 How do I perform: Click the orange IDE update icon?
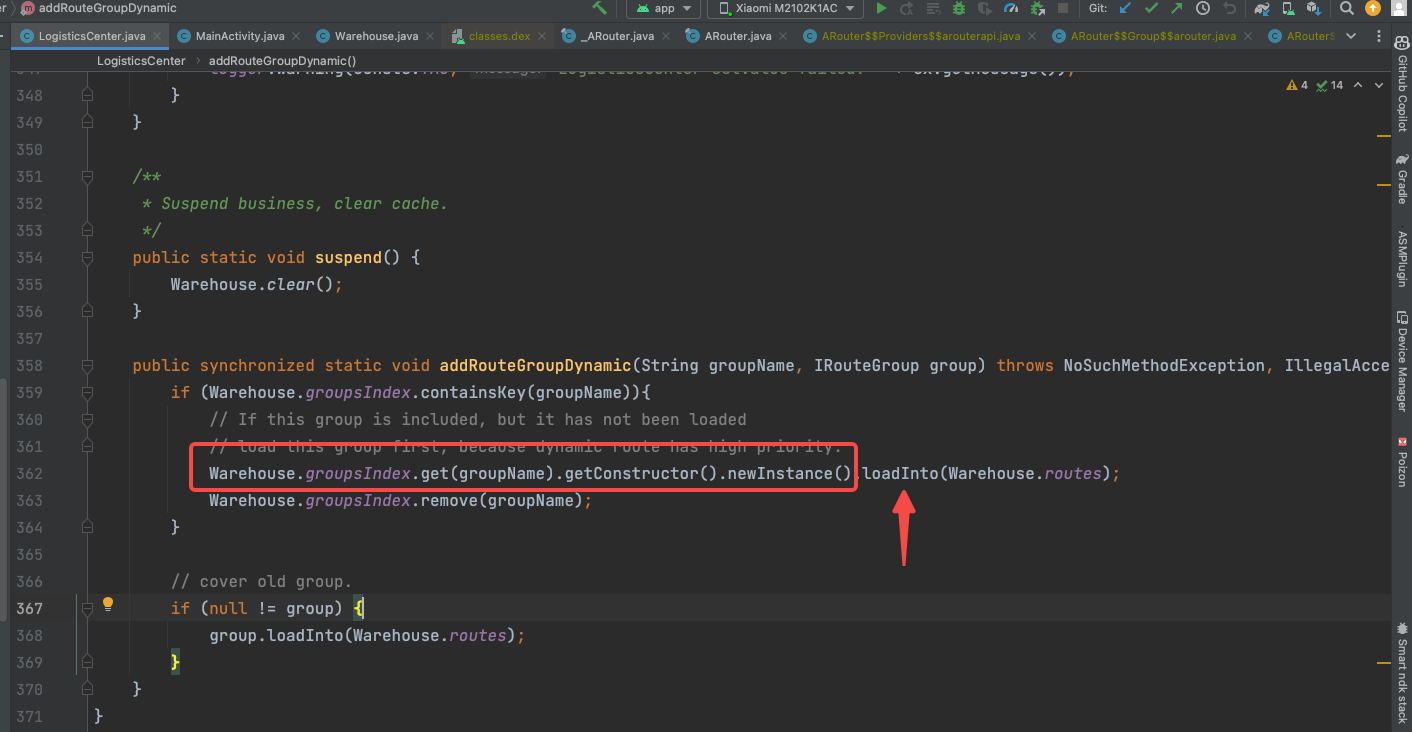(1373, 8)
